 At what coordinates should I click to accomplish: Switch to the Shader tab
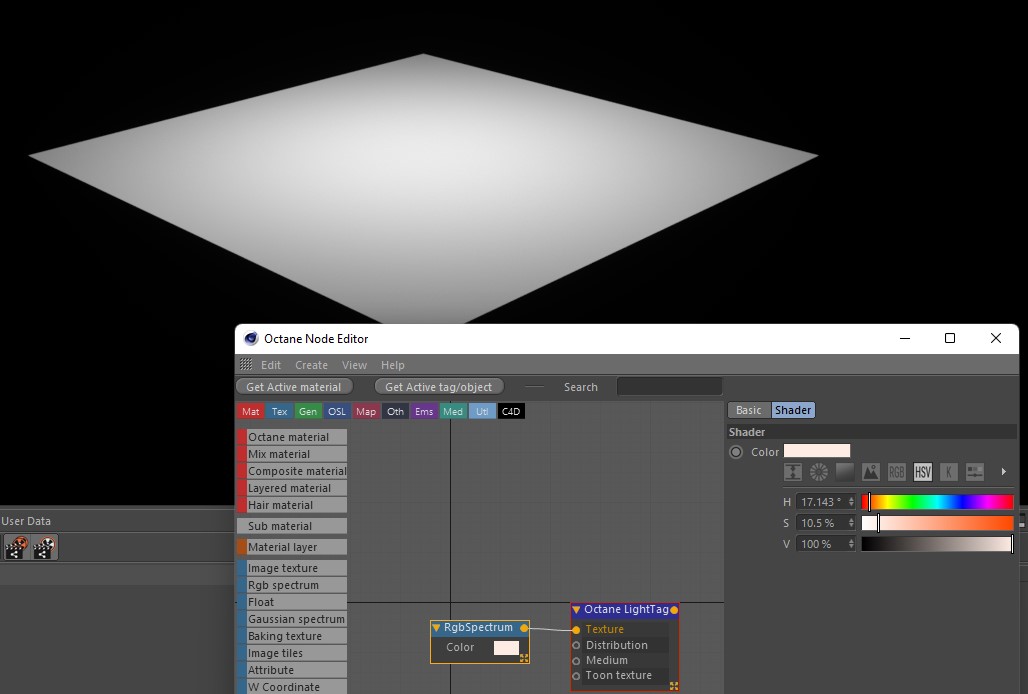tap(793, 410)
